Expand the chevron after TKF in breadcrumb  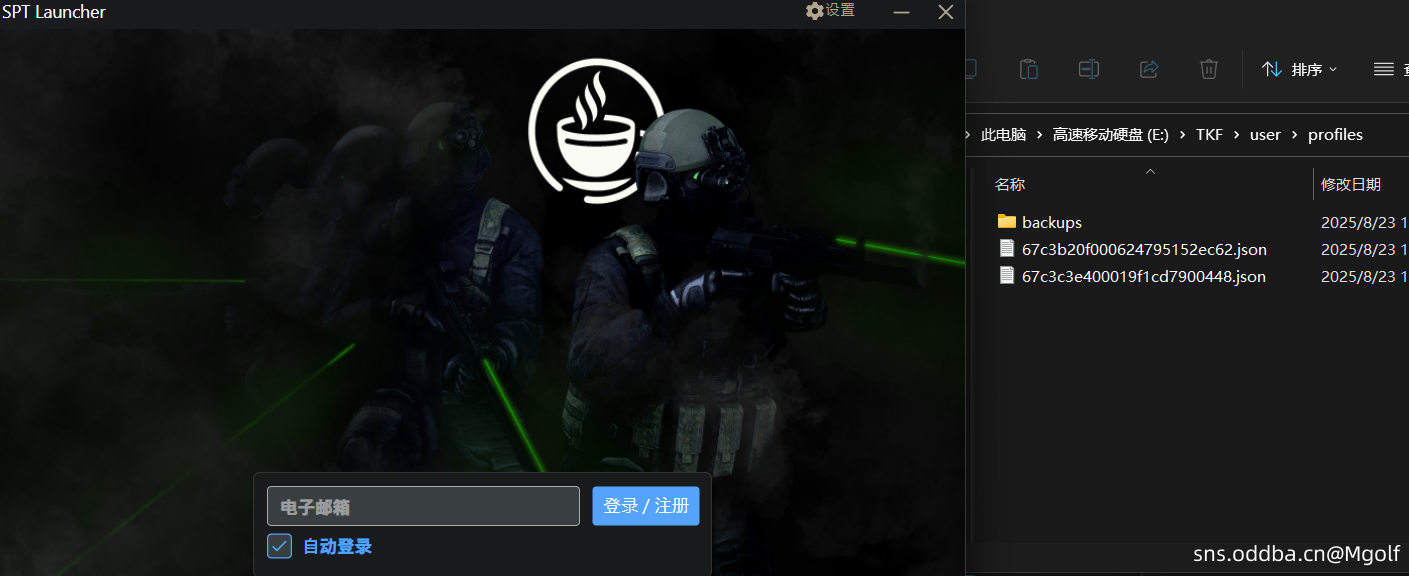[1237, 134]
